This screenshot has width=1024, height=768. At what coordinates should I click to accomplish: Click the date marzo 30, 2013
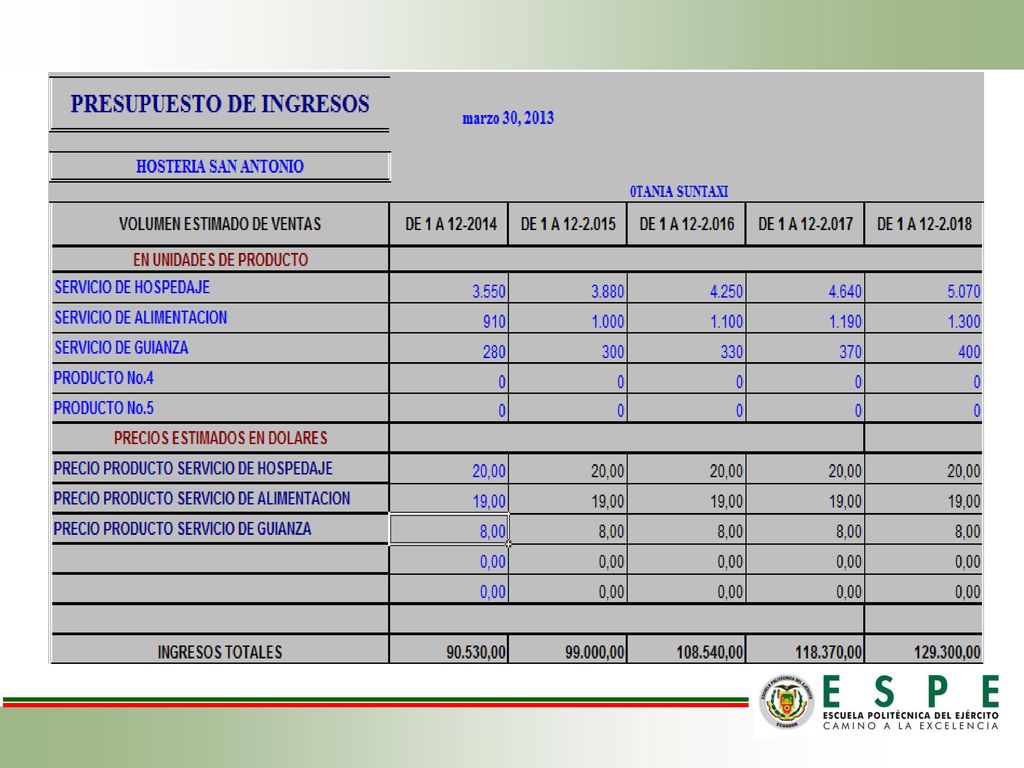click(508, 118)
